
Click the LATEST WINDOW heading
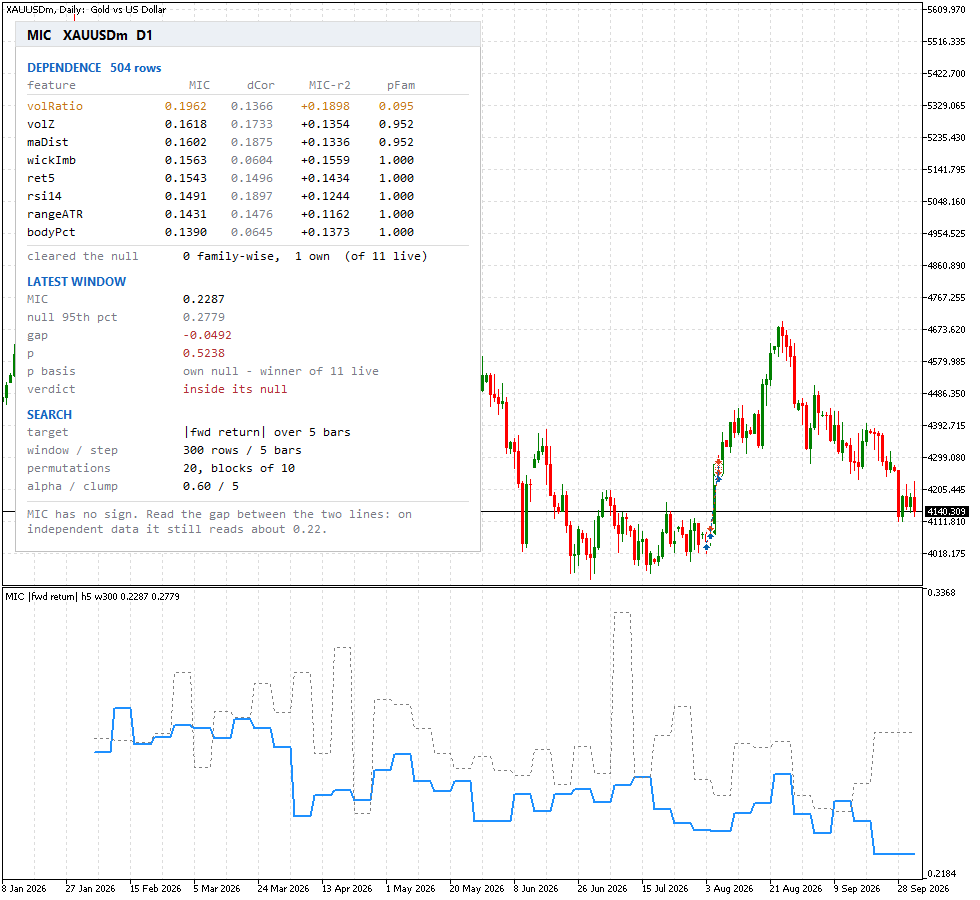[x=76, y=282]
